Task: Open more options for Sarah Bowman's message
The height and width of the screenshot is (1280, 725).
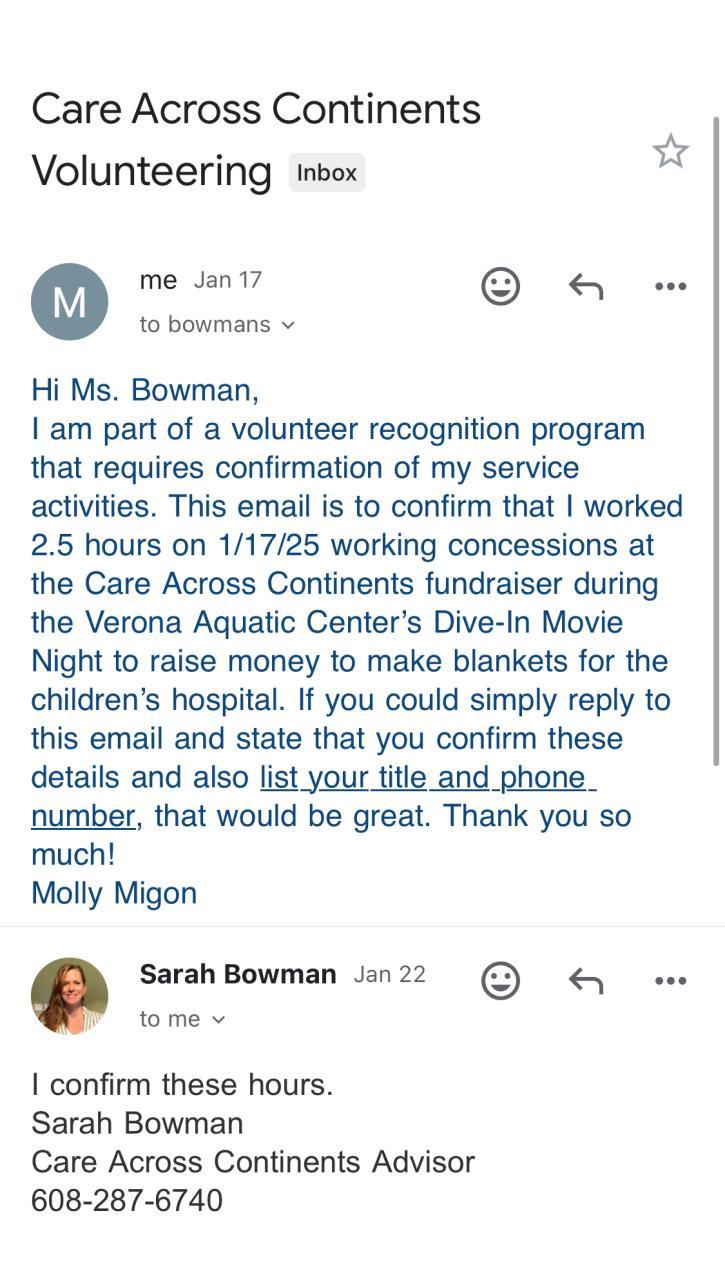Action: (670, 981)
